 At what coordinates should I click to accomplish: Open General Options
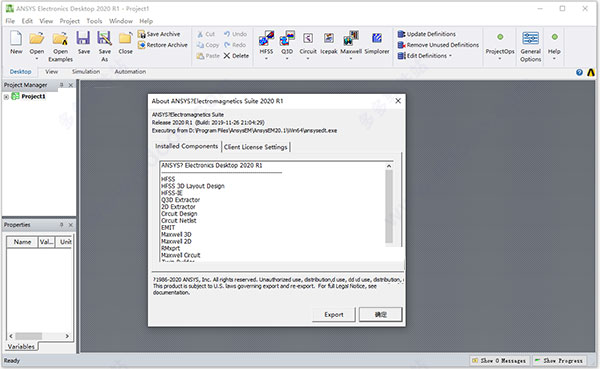click(x=530, y=47)
